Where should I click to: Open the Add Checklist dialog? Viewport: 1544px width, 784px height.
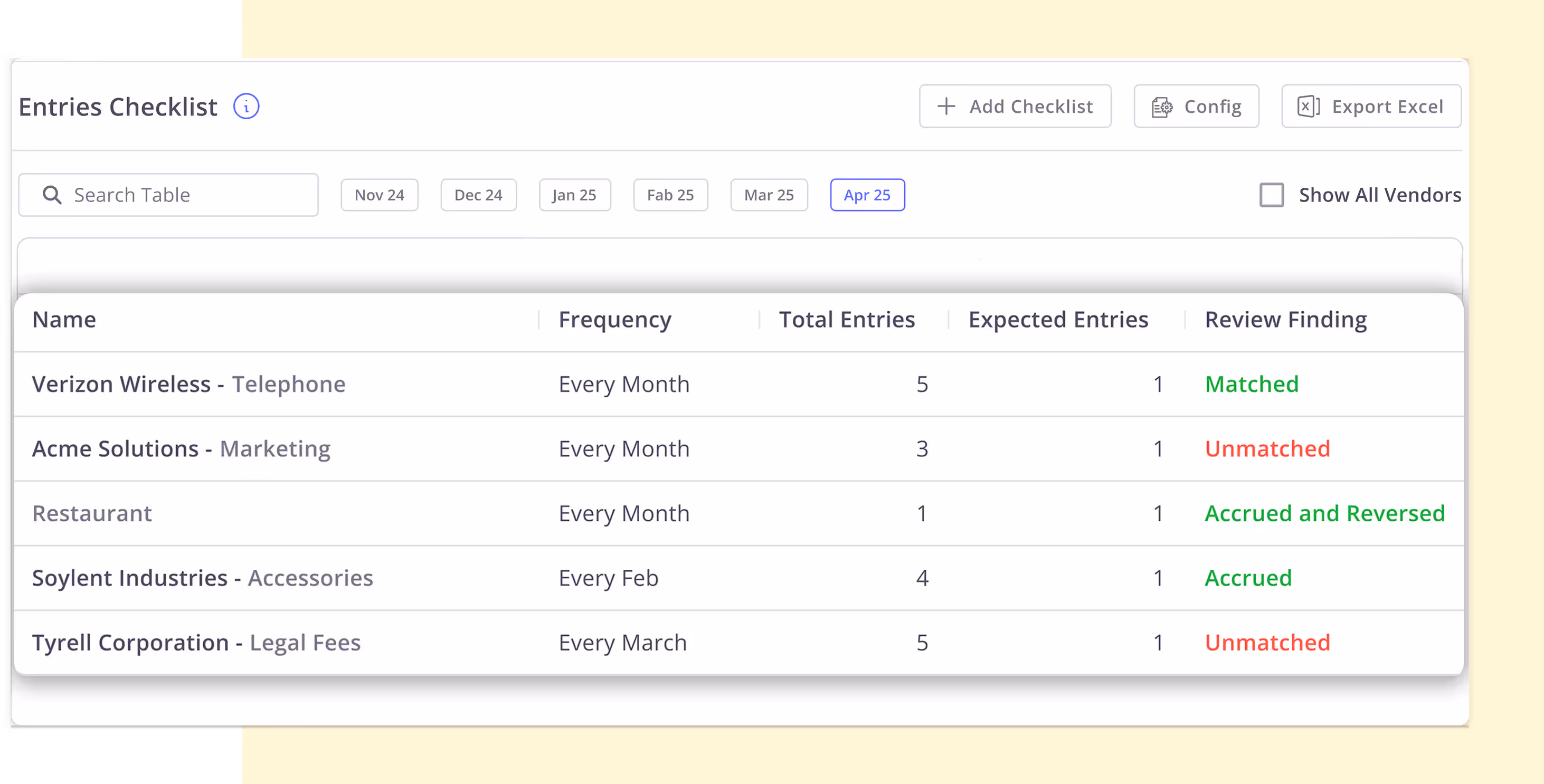coord(1016,106)
